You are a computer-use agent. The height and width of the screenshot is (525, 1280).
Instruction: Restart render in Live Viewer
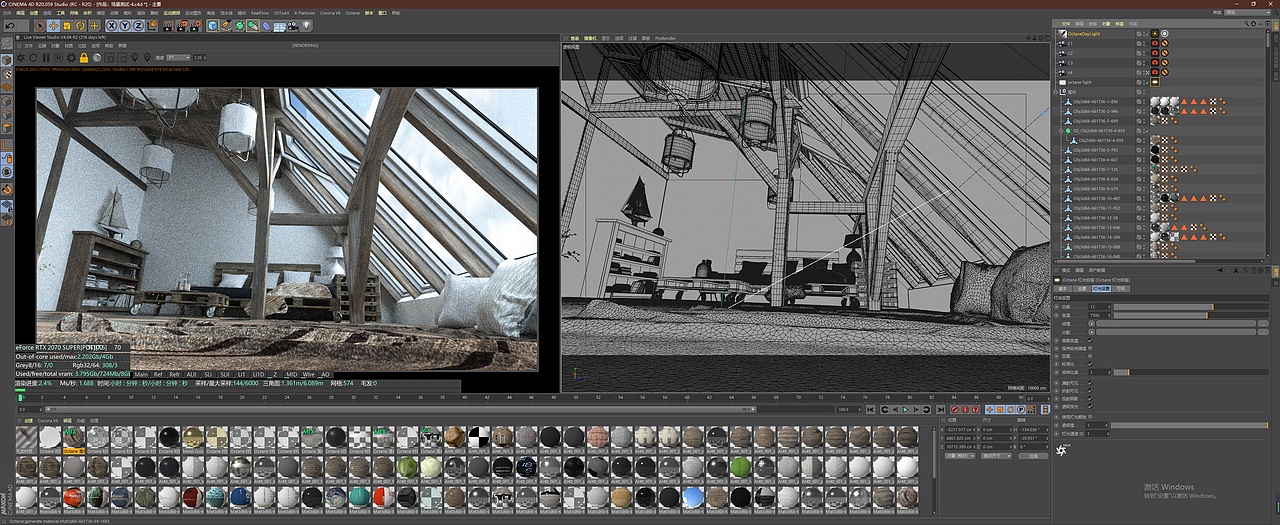point(33,57)
